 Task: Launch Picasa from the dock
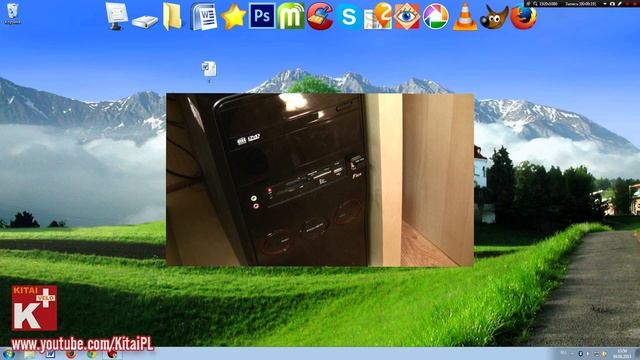(436, 16)
